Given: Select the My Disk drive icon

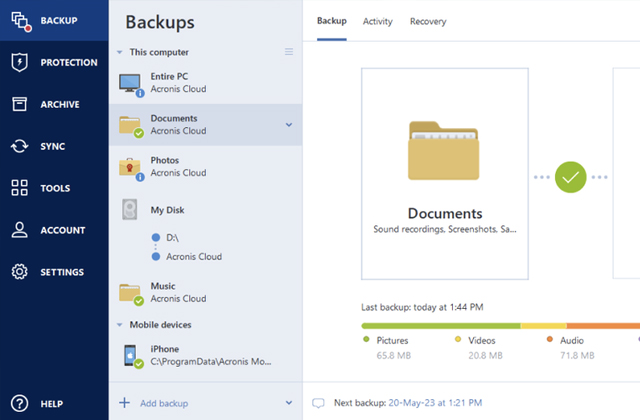Looking at the screenshot, I should (x=129, y=209).
